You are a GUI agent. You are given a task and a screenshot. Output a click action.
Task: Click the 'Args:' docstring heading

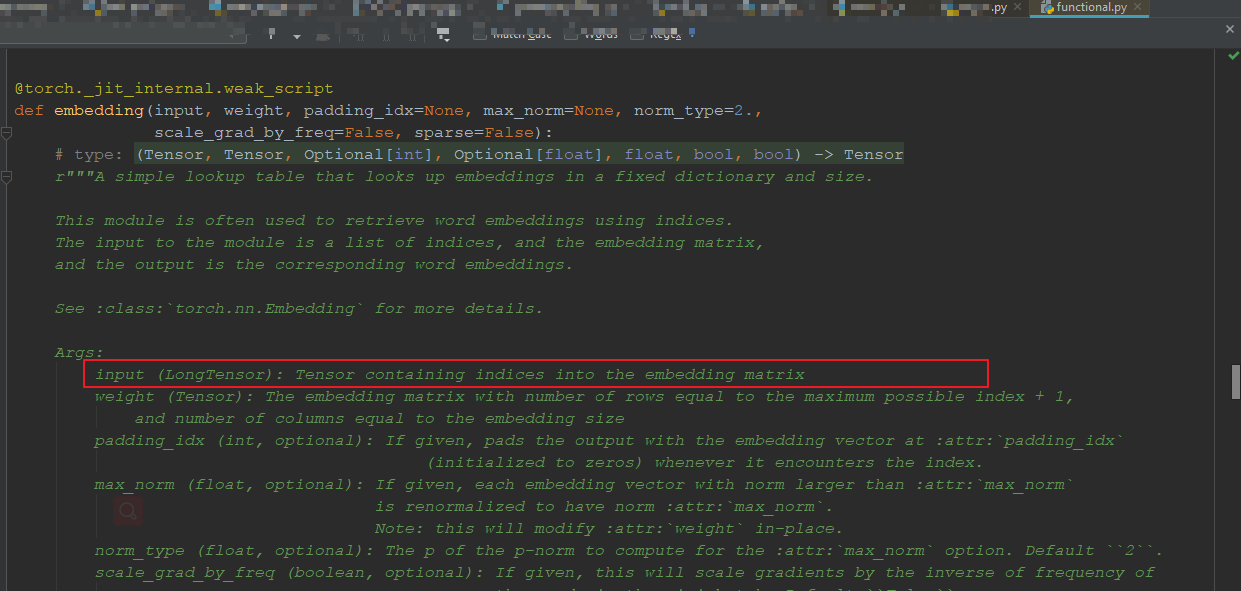coord(79,353)
